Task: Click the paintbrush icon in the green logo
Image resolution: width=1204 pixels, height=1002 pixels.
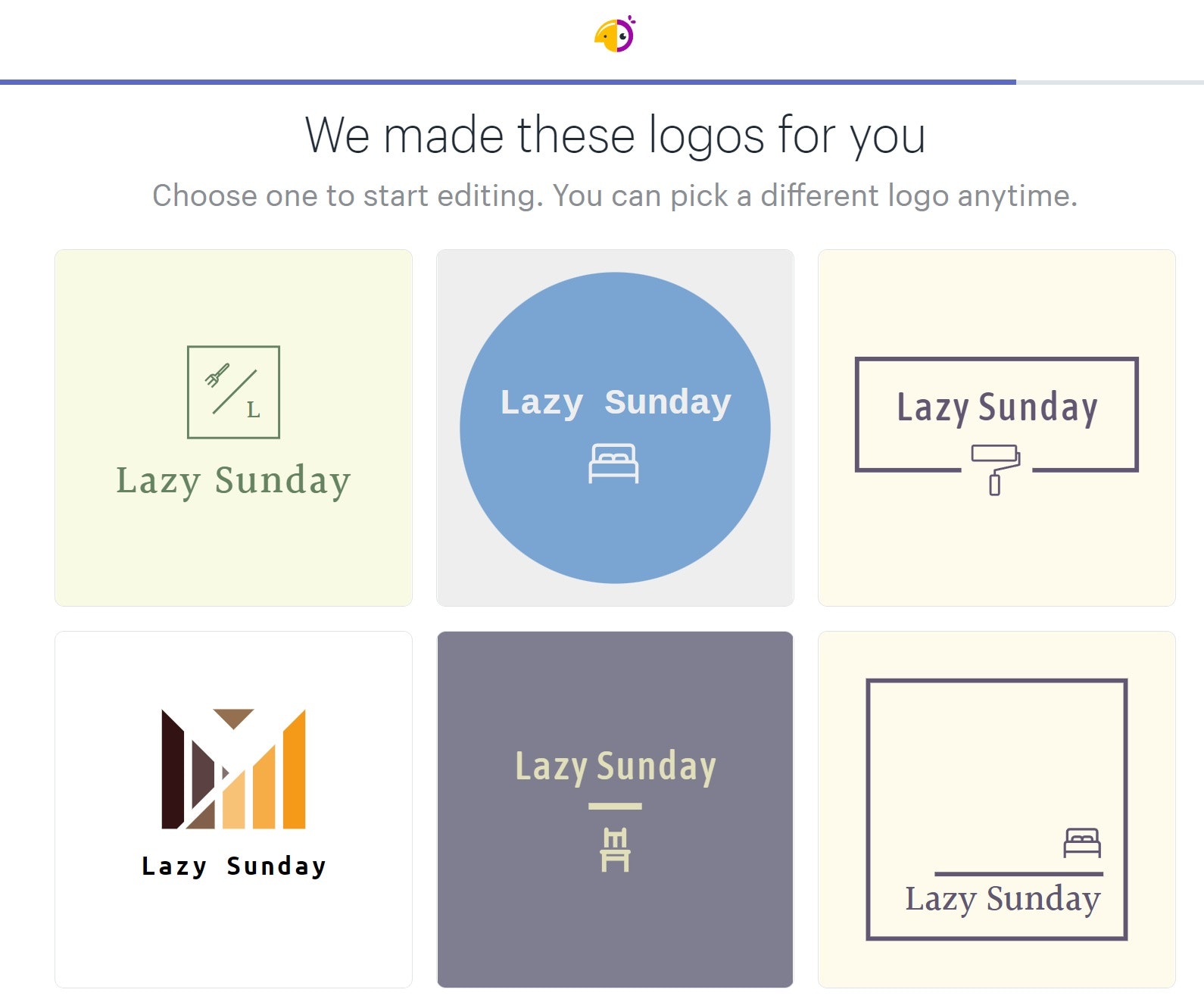Action: [217, 376]
